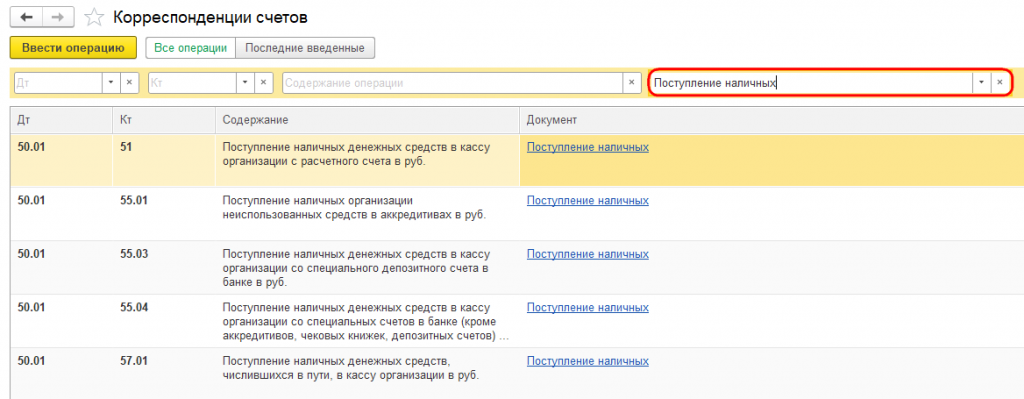Screen dimensions: 1024x399
Task: Clear the Дт filter field
Action: (x=129, y=83)
